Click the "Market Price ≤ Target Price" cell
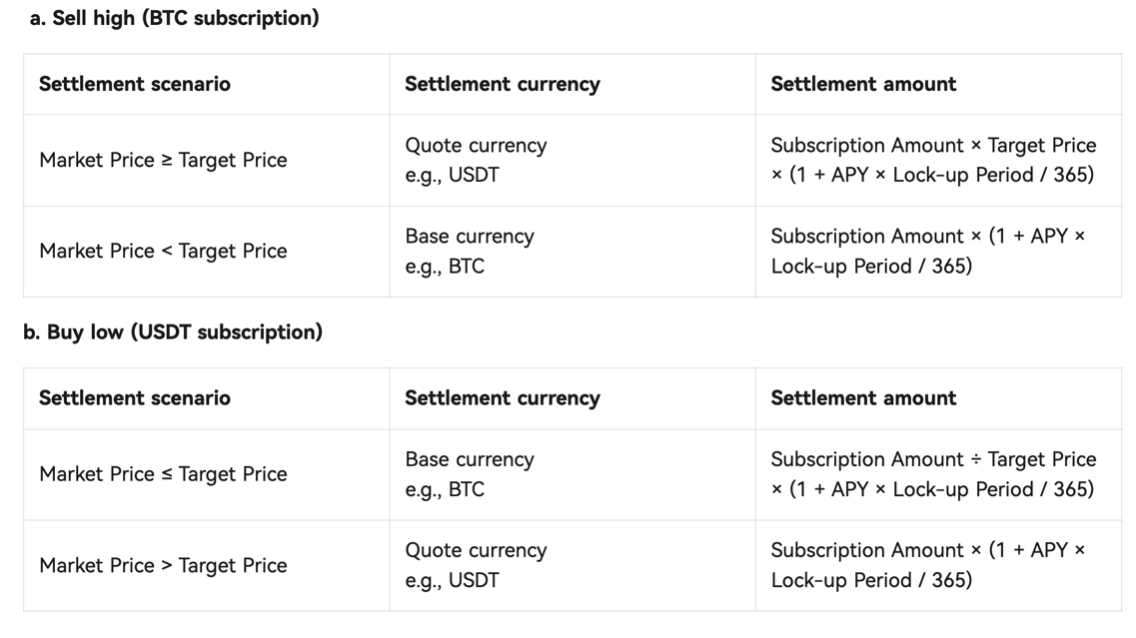1136x638 pixels. tap(163, 474)
